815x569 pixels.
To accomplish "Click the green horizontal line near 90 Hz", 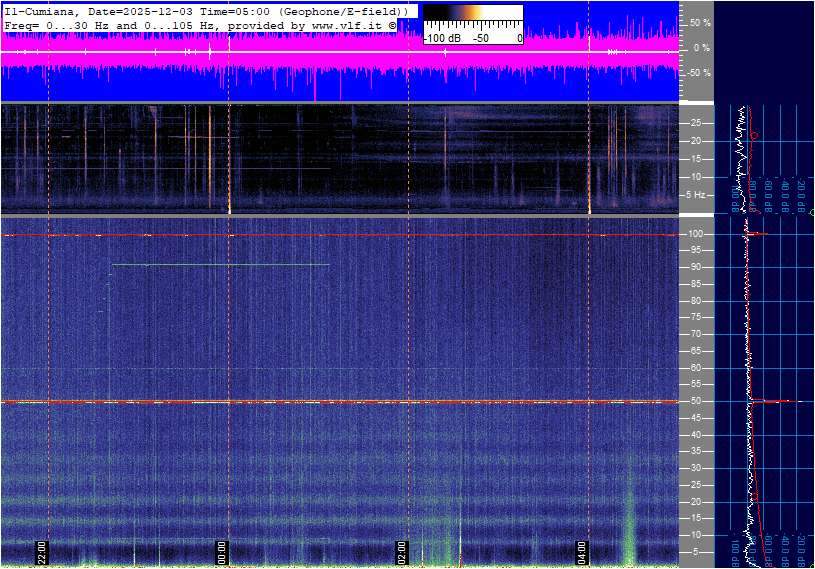I will pos(220,265).
